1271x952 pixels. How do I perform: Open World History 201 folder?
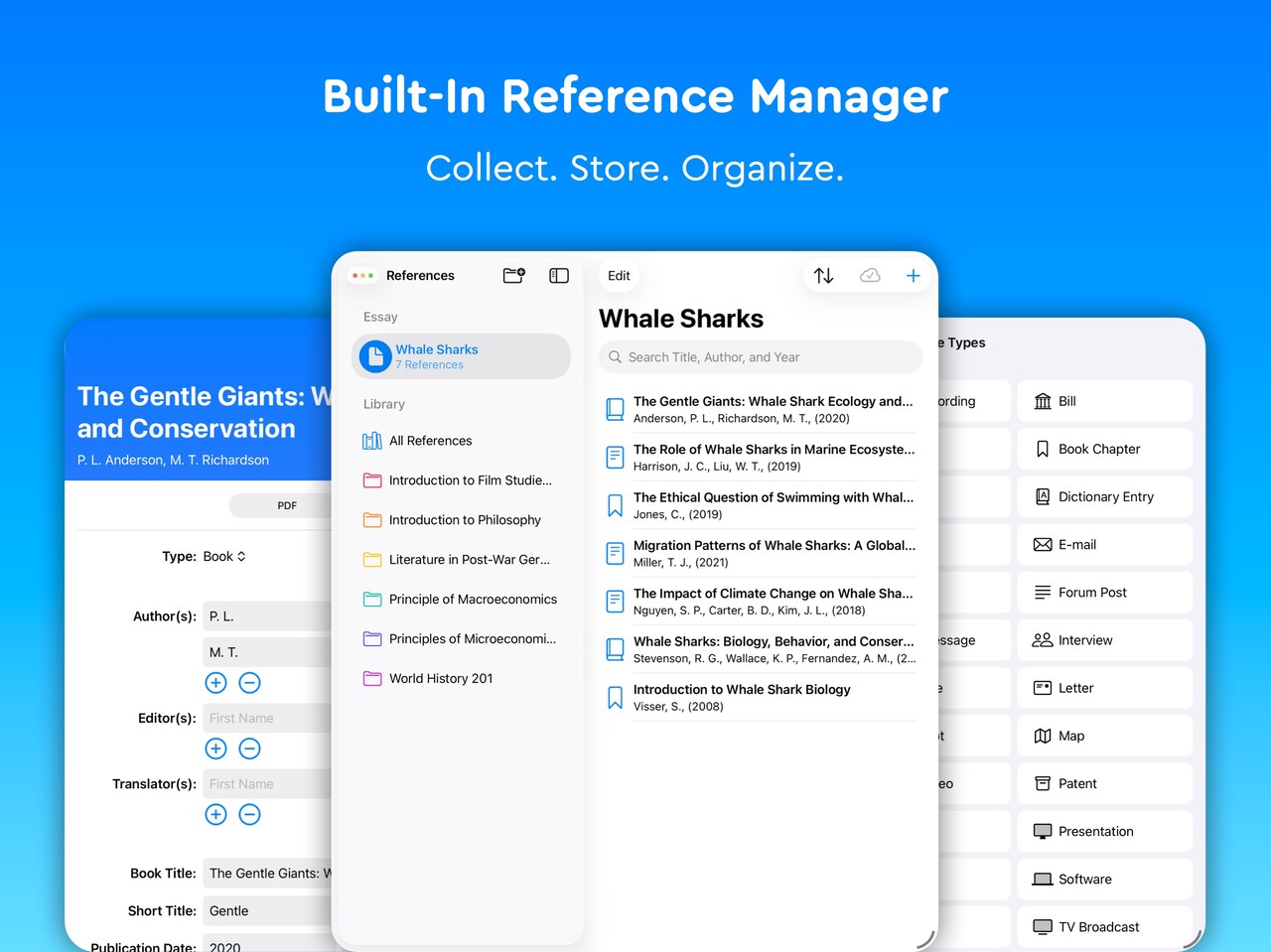[x=461, y=679]
